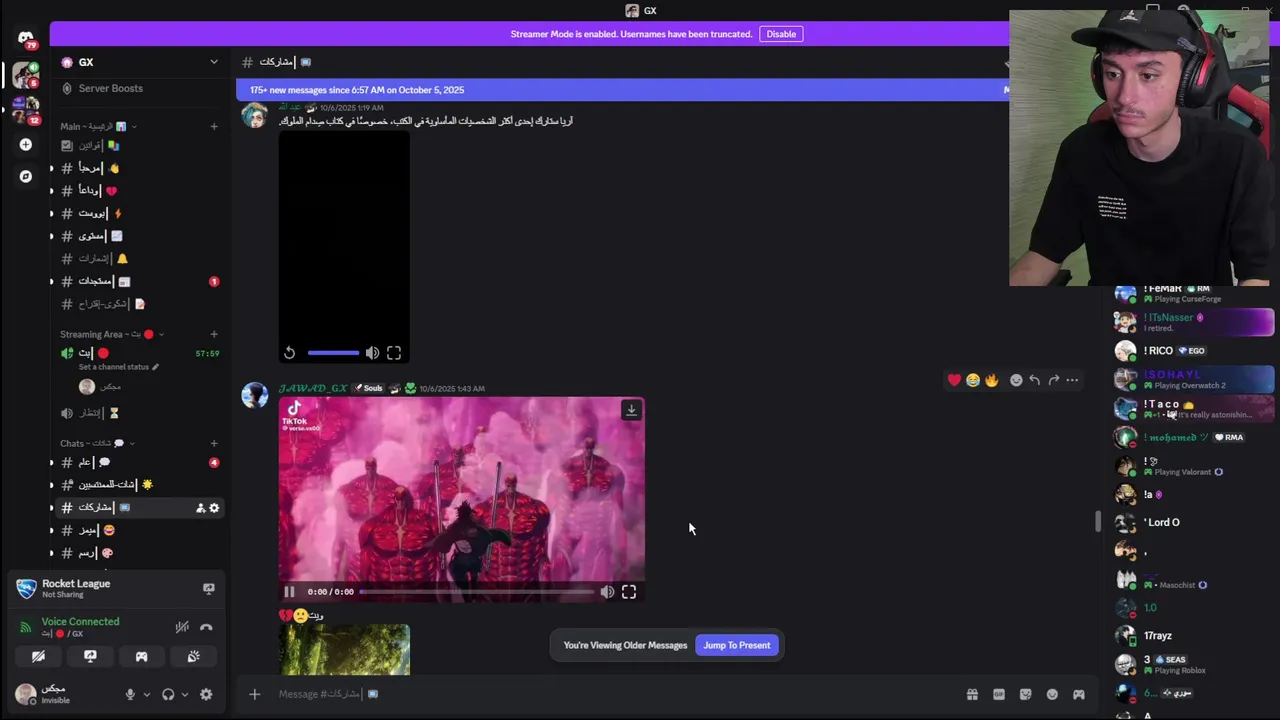The image size is (1280, 720).
Task: Open the GIF picker
Action: pos(999,694)
